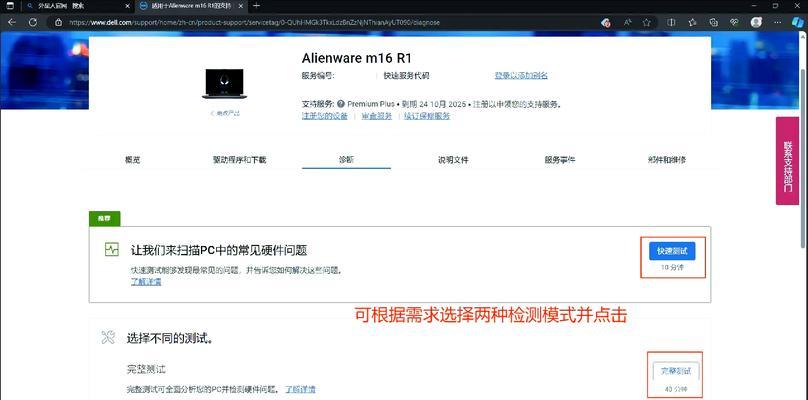Screen dimensions: 808x400
Task: Open the pink 联系支持部门 side button
Action: click(787, 160)
